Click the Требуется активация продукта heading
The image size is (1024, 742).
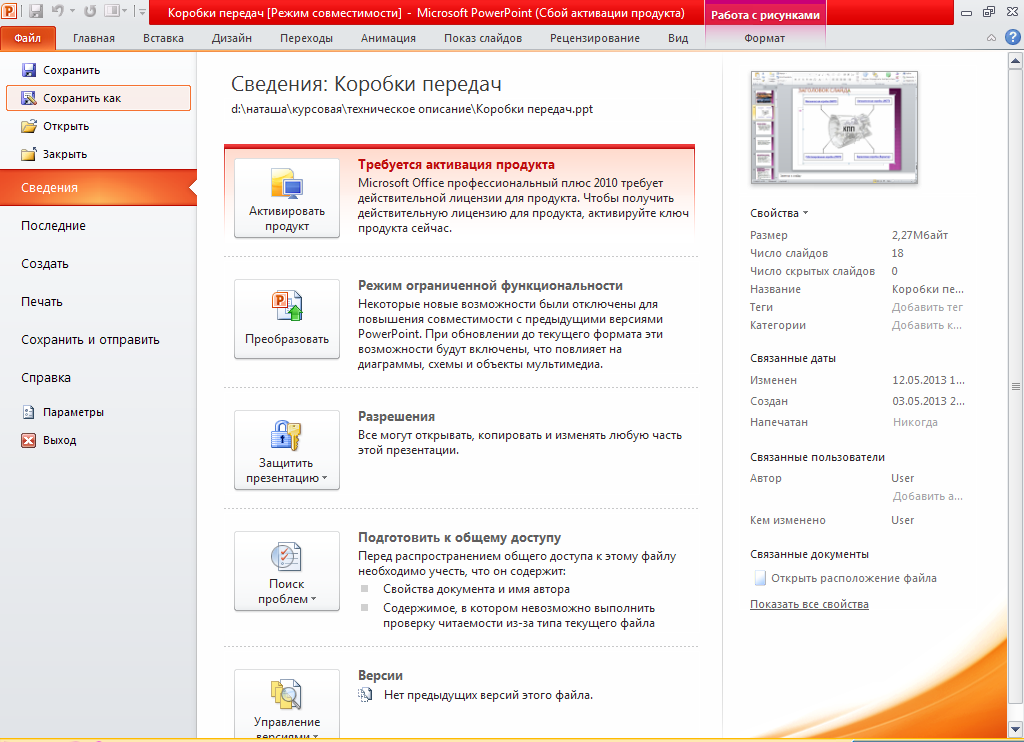pos(456,165)
